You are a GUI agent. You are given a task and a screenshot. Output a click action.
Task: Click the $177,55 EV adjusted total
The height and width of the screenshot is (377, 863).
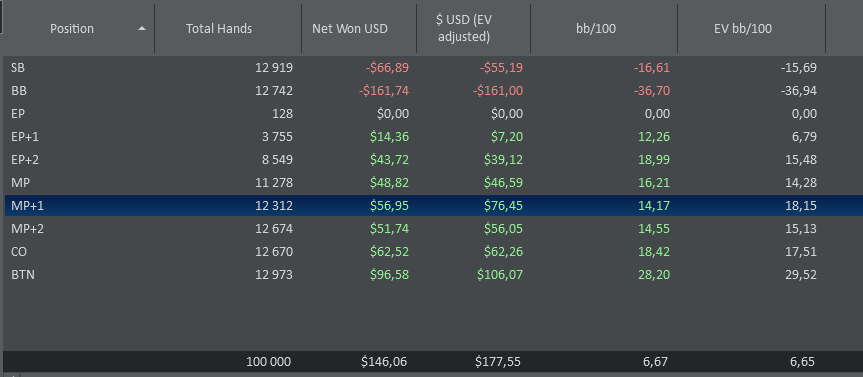coord(498,362)
